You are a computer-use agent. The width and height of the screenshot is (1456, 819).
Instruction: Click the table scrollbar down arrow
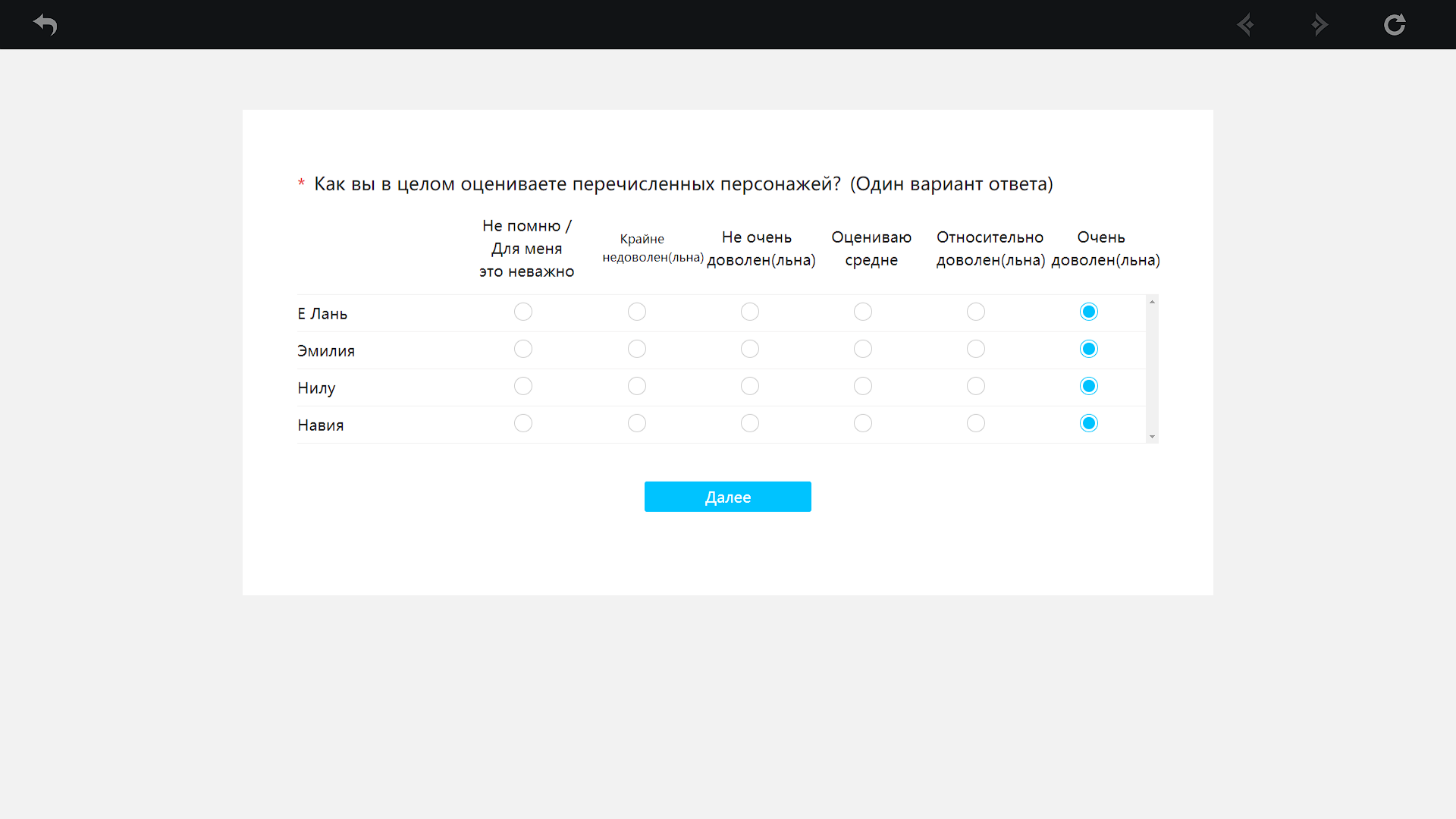(x=1152, y=437)
